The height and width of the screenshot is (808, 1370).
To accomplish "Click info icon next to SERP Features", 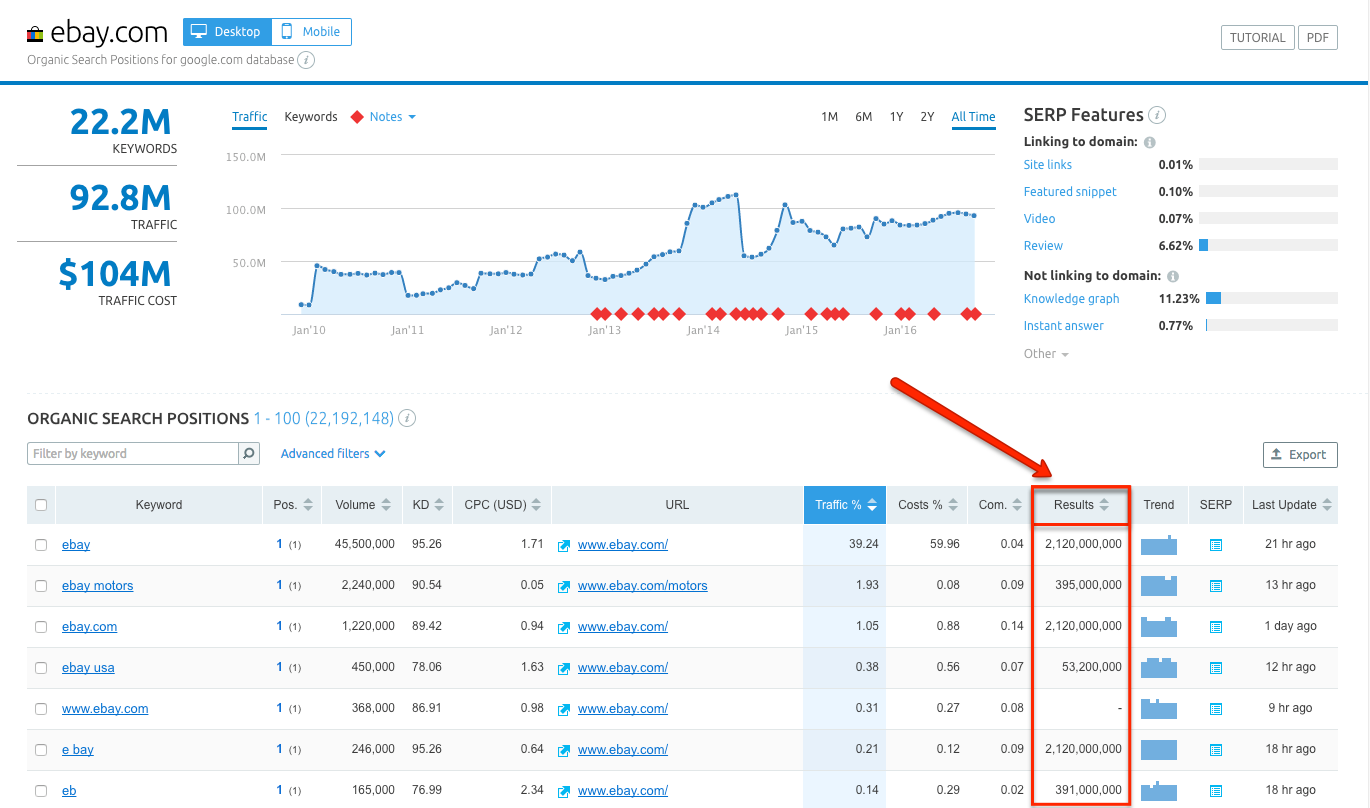I will [1157, 115].
